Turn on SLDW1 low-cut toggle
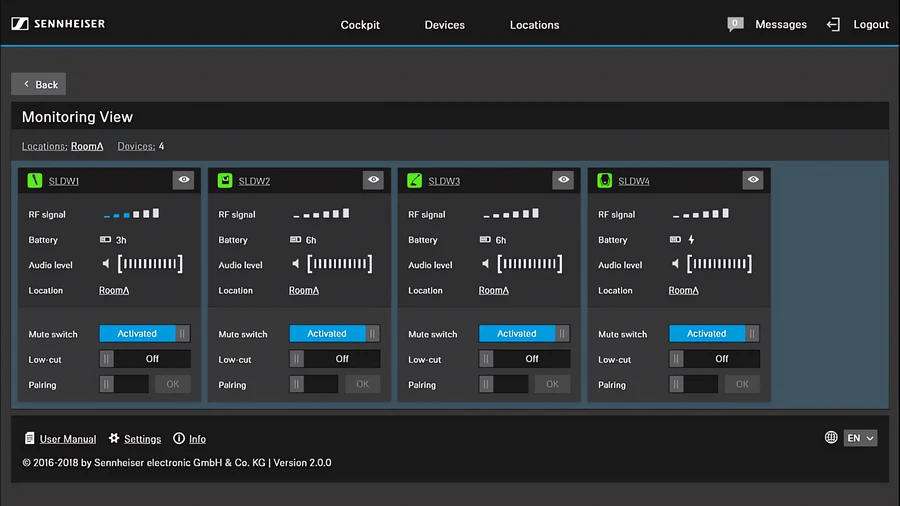This screenshot has width=900, height=506. (145, 359)
